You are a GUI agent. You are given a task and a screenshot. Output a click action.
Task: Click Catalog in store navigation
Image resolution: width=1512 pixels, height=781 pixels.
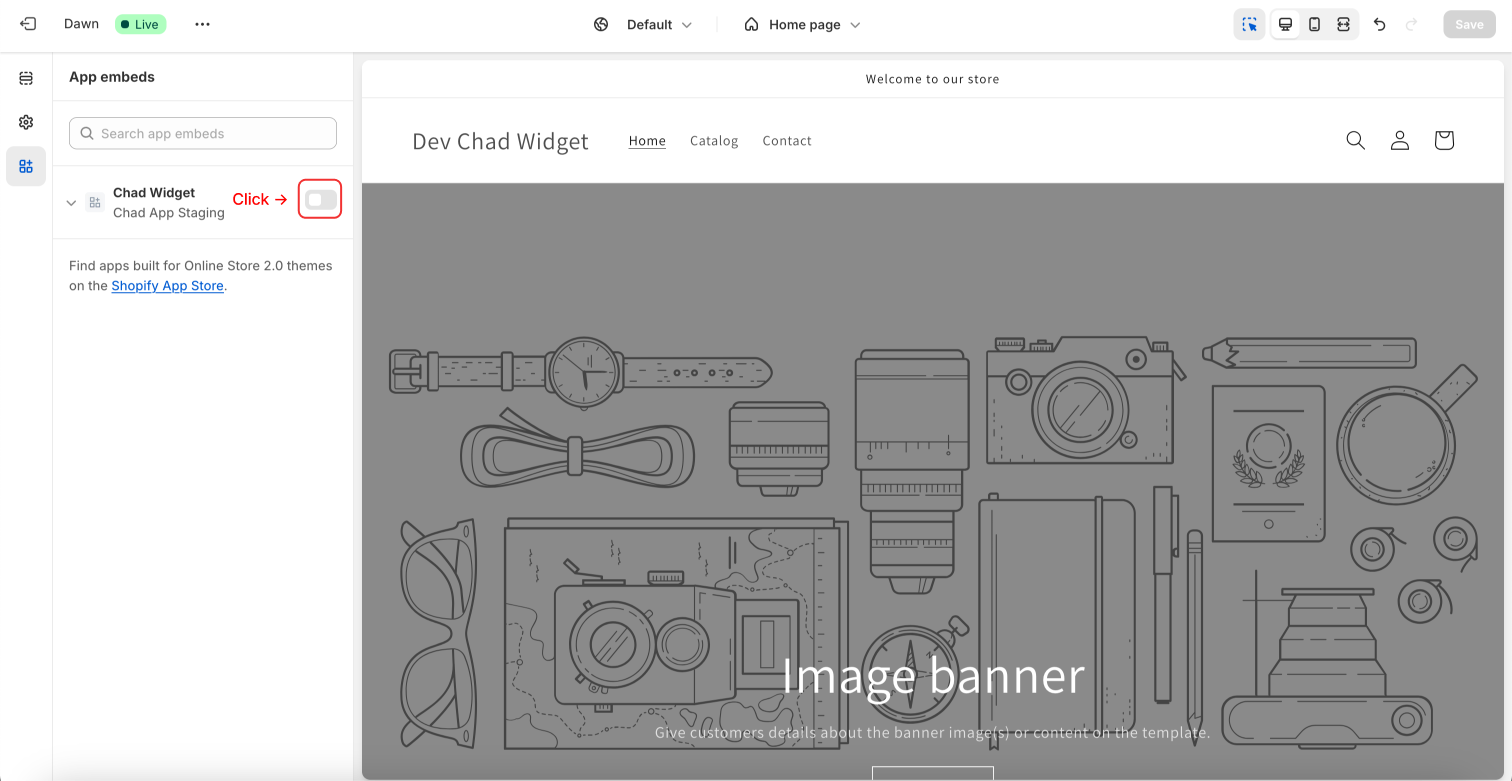tap(714, 141)
